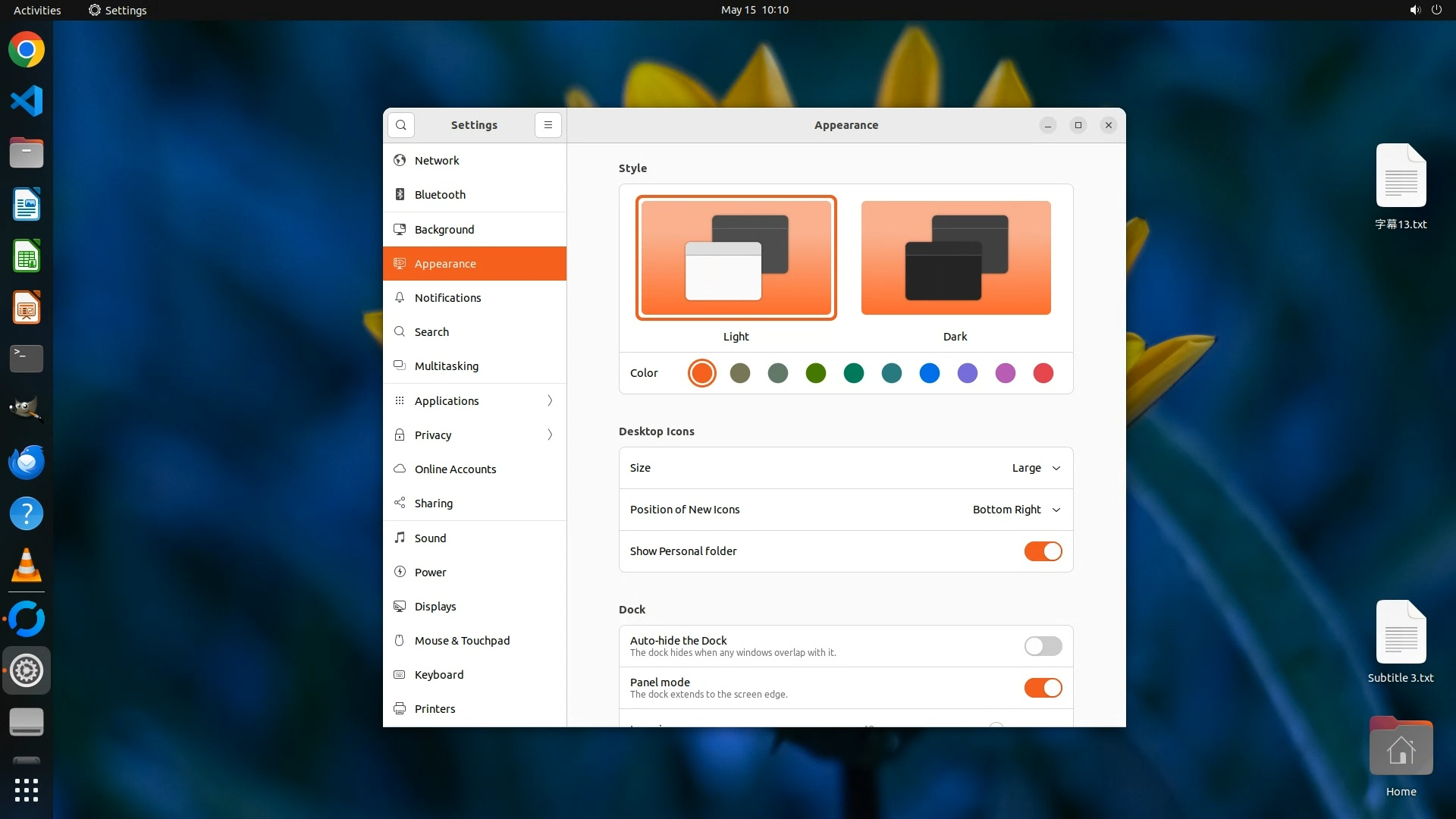
Task: Launch Terminal from the dock
Action: pyautogui.click(x=27, y=358)
